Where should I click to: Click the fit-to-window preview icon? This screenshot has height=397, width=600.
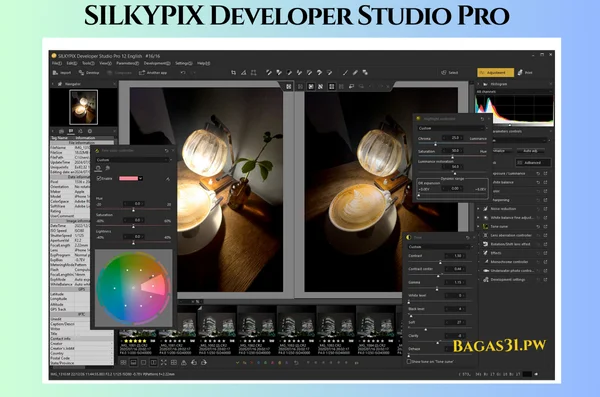click(289, 87)
